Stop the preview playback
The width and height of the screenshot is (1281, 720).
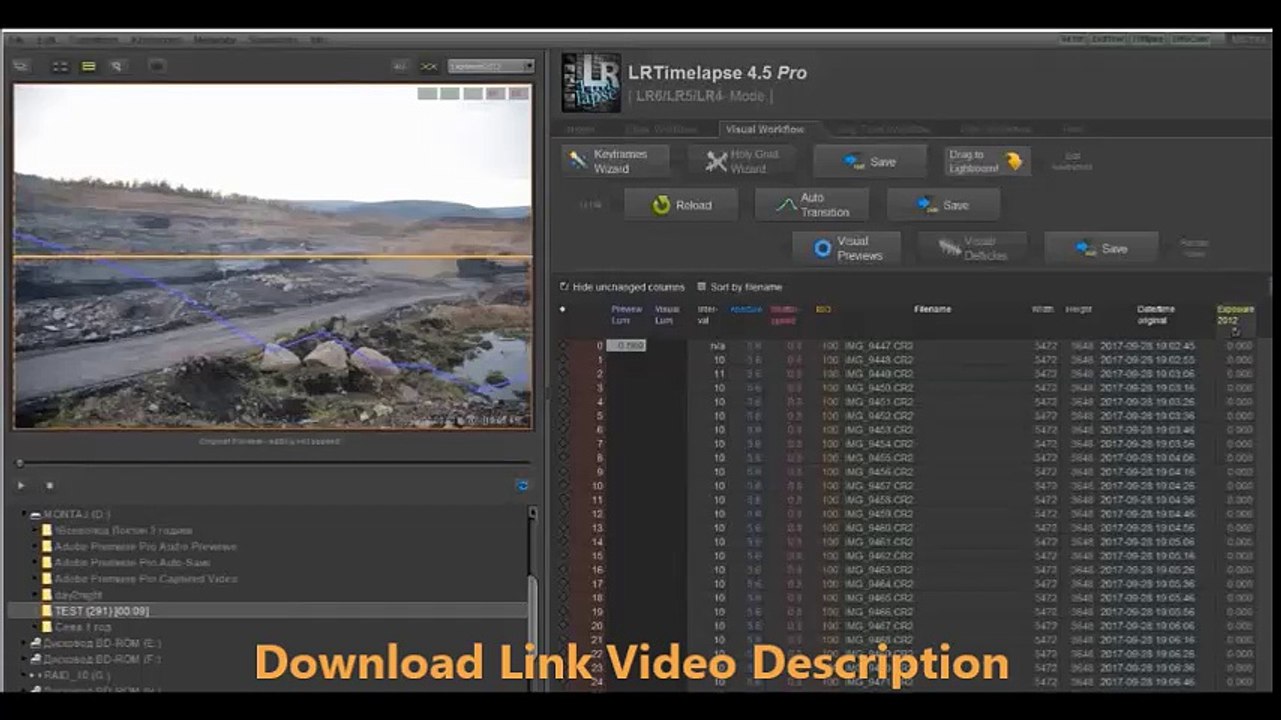[x=49, y=486]
